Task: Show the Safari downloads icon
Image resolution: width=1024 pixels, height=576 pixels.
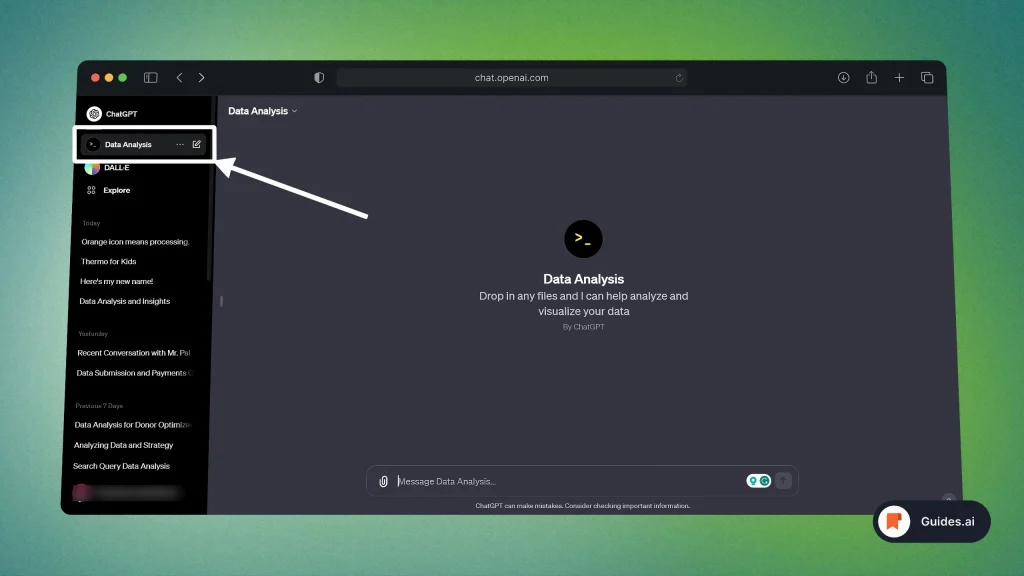Action: coord(843,78)
